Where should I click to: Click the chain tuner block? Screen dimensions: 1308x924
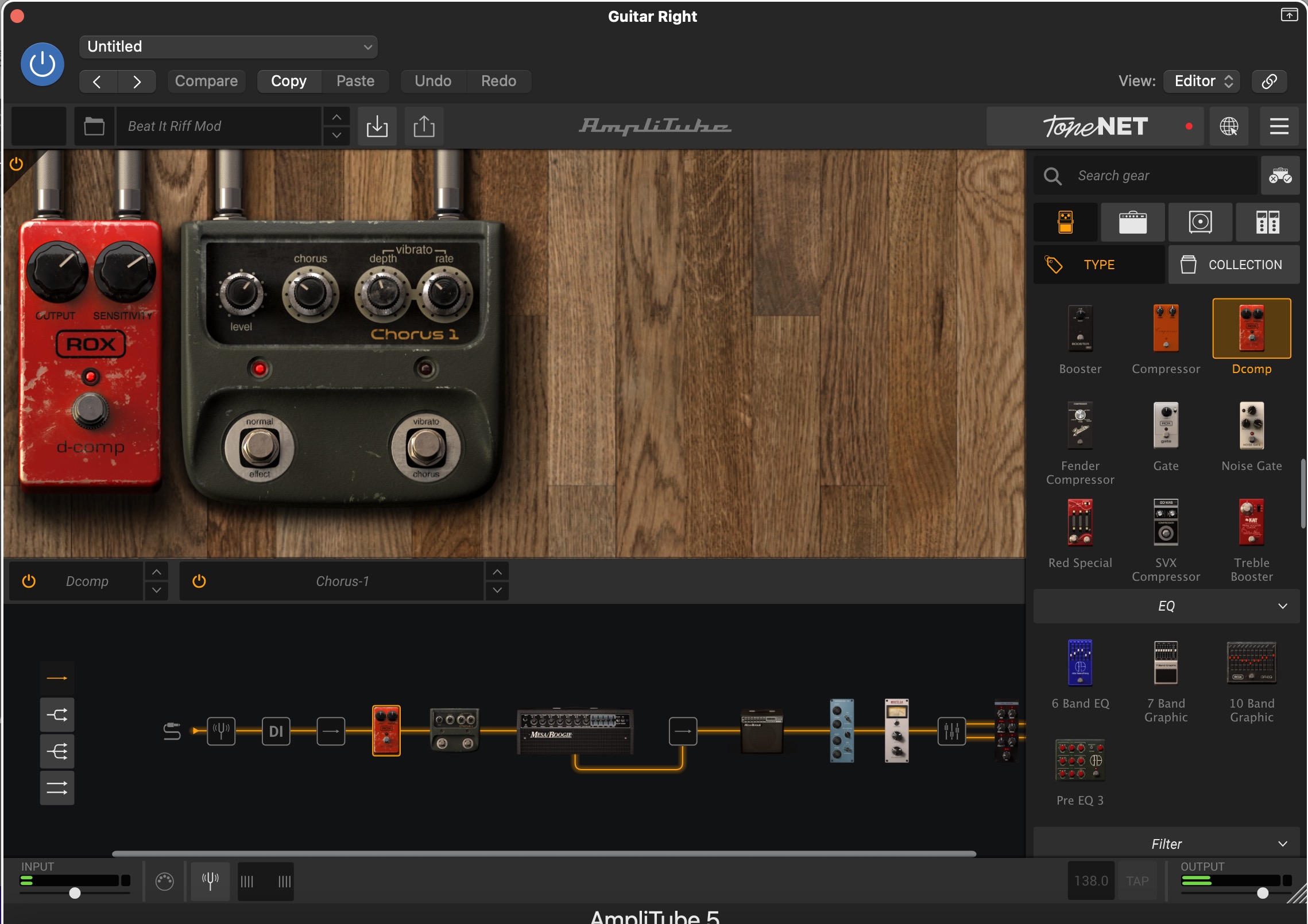point(221,731)
